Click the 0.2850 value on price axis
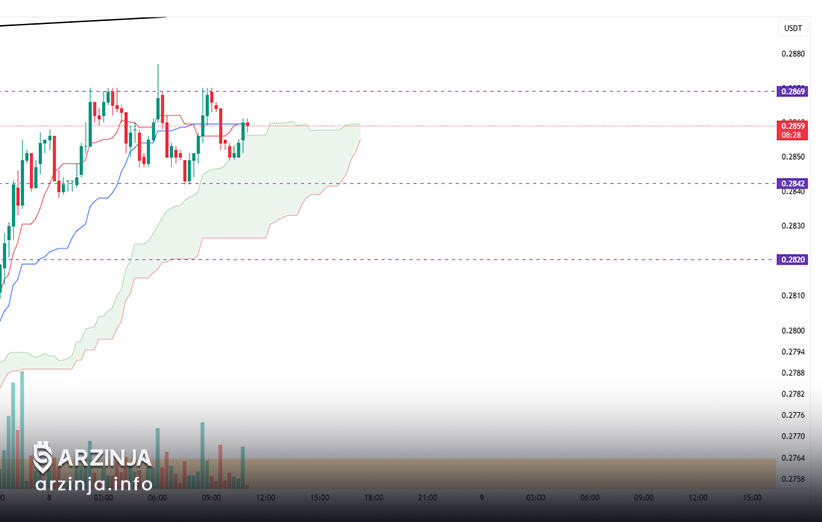 click(793, 157)
